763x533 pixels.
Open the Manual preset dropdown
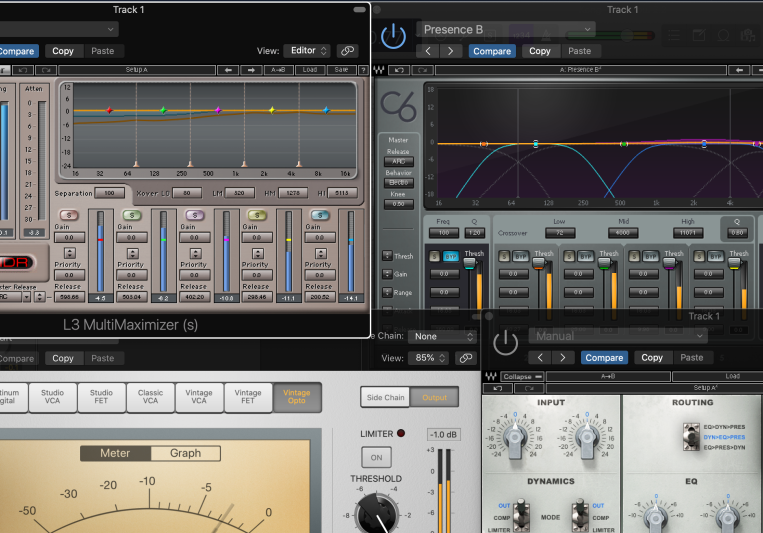[618, 336]
